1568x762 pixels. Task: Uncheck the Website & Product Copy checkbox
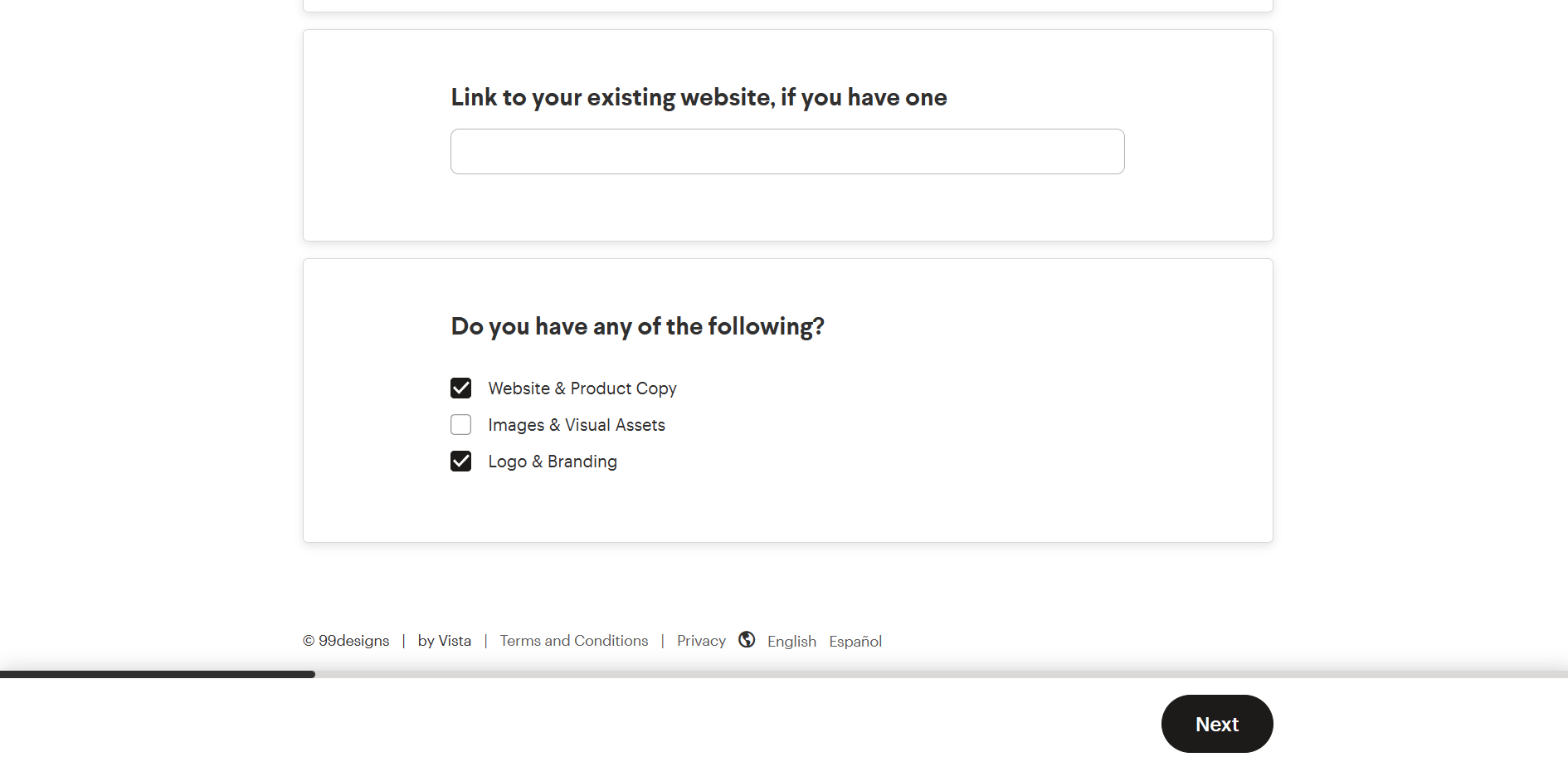point(461,388)
